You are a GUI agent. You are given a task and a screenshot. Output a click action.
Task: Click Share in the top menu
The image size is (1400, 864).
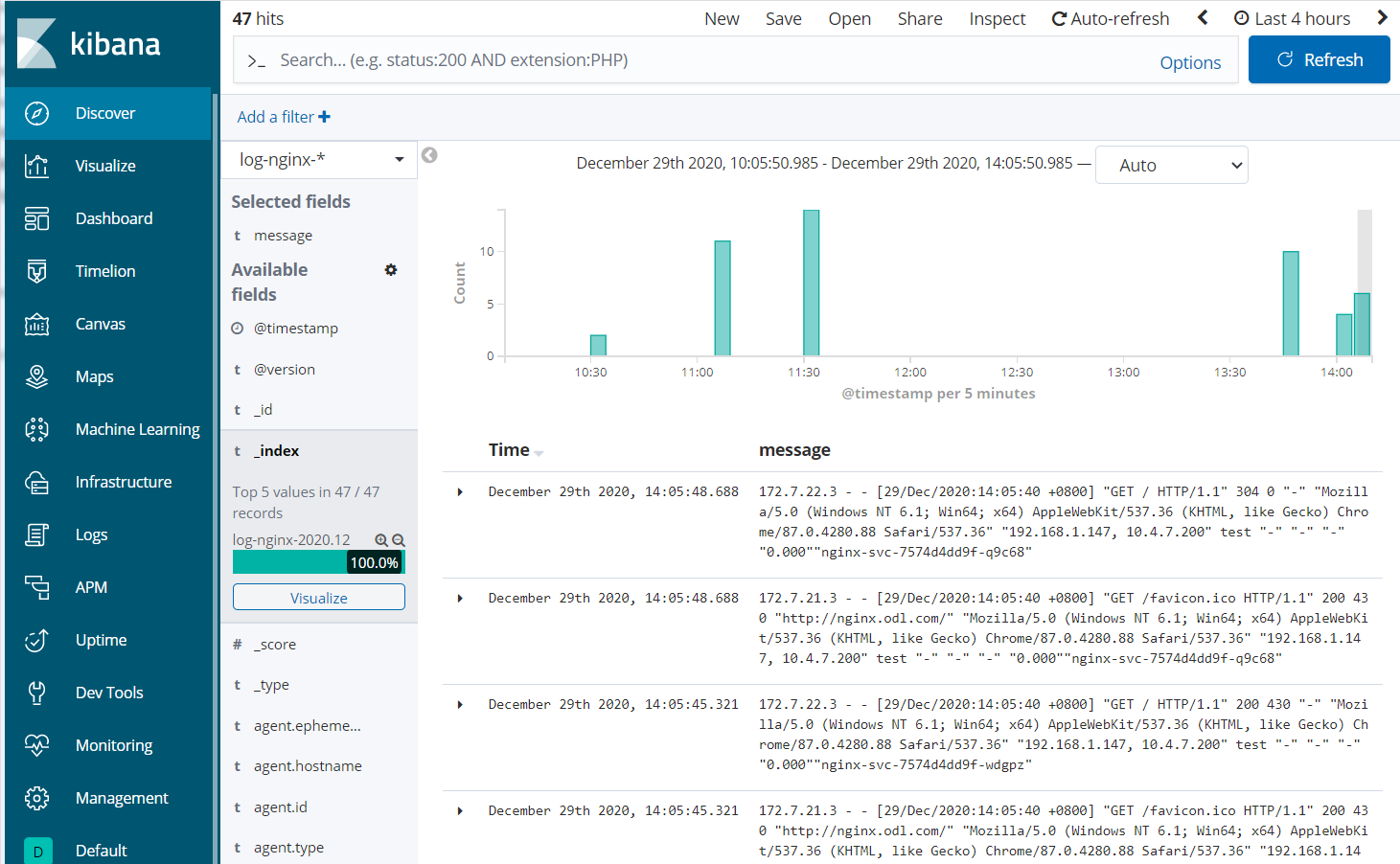920,18
